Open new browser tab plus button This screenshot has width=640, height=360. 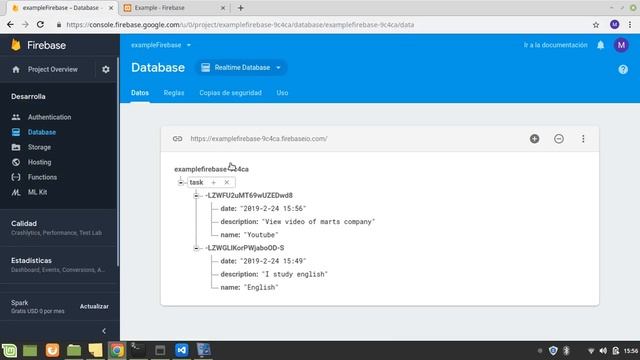point(240,8)
